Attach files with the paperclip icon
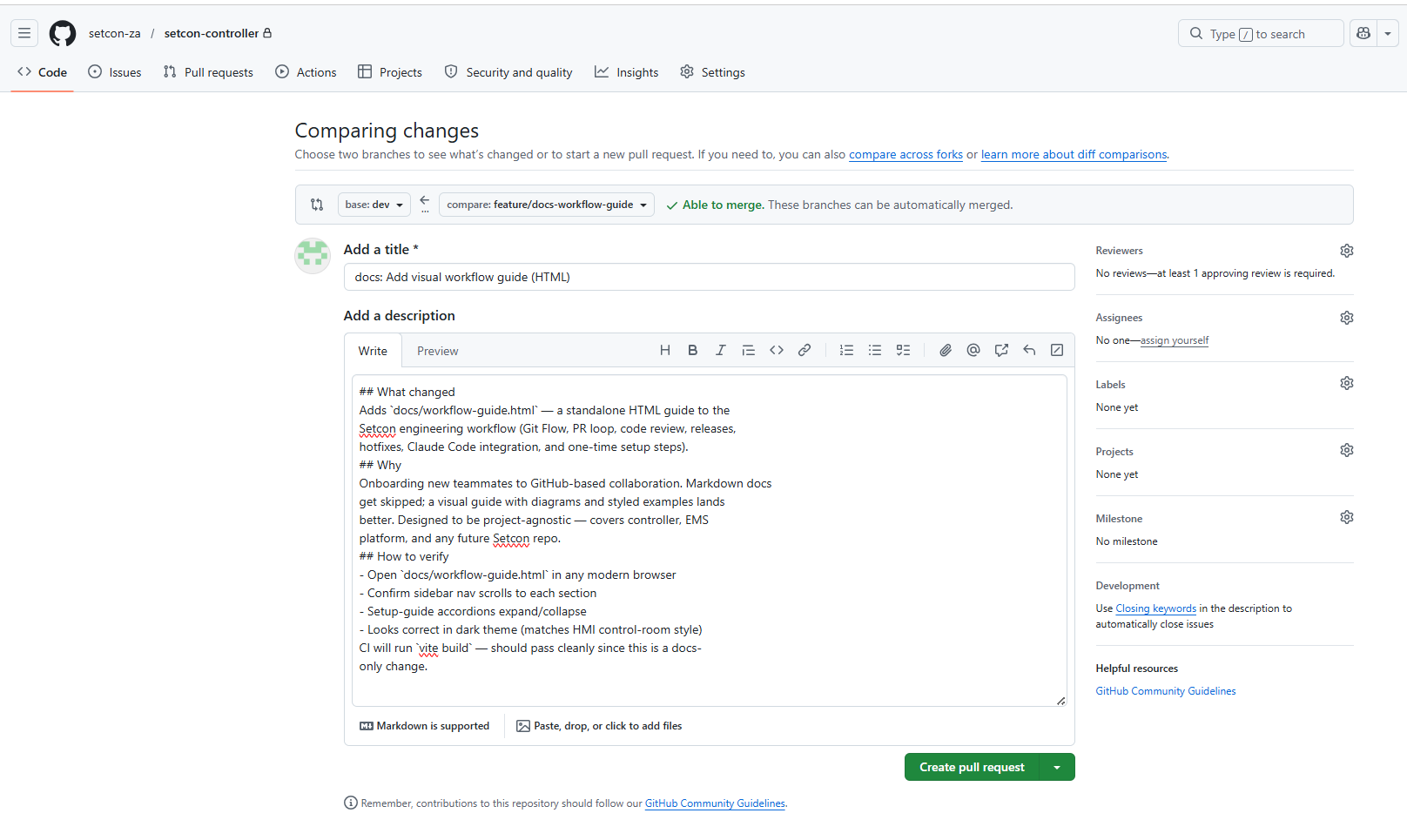 pos(946,350)
